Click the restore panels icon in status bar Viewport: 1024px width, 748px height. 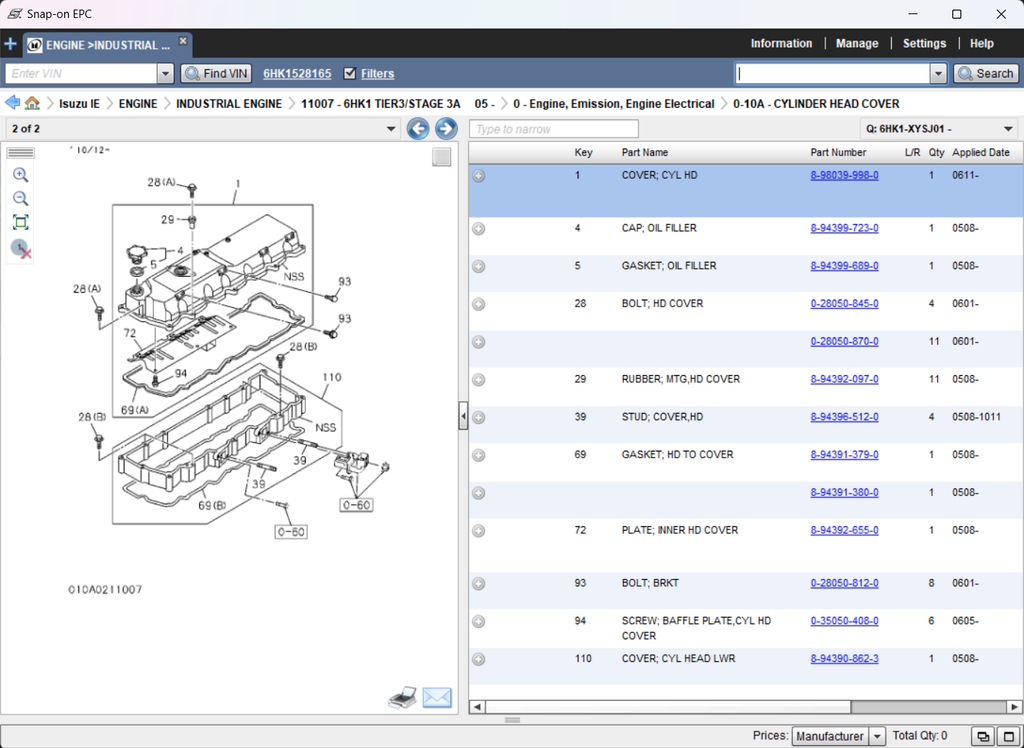983,736
